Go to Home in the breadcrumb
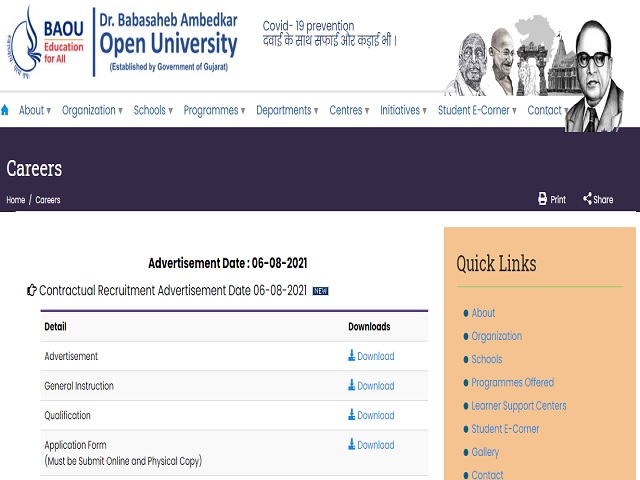The width and height of the screenshot is (640, 480). tap(16, 200)
